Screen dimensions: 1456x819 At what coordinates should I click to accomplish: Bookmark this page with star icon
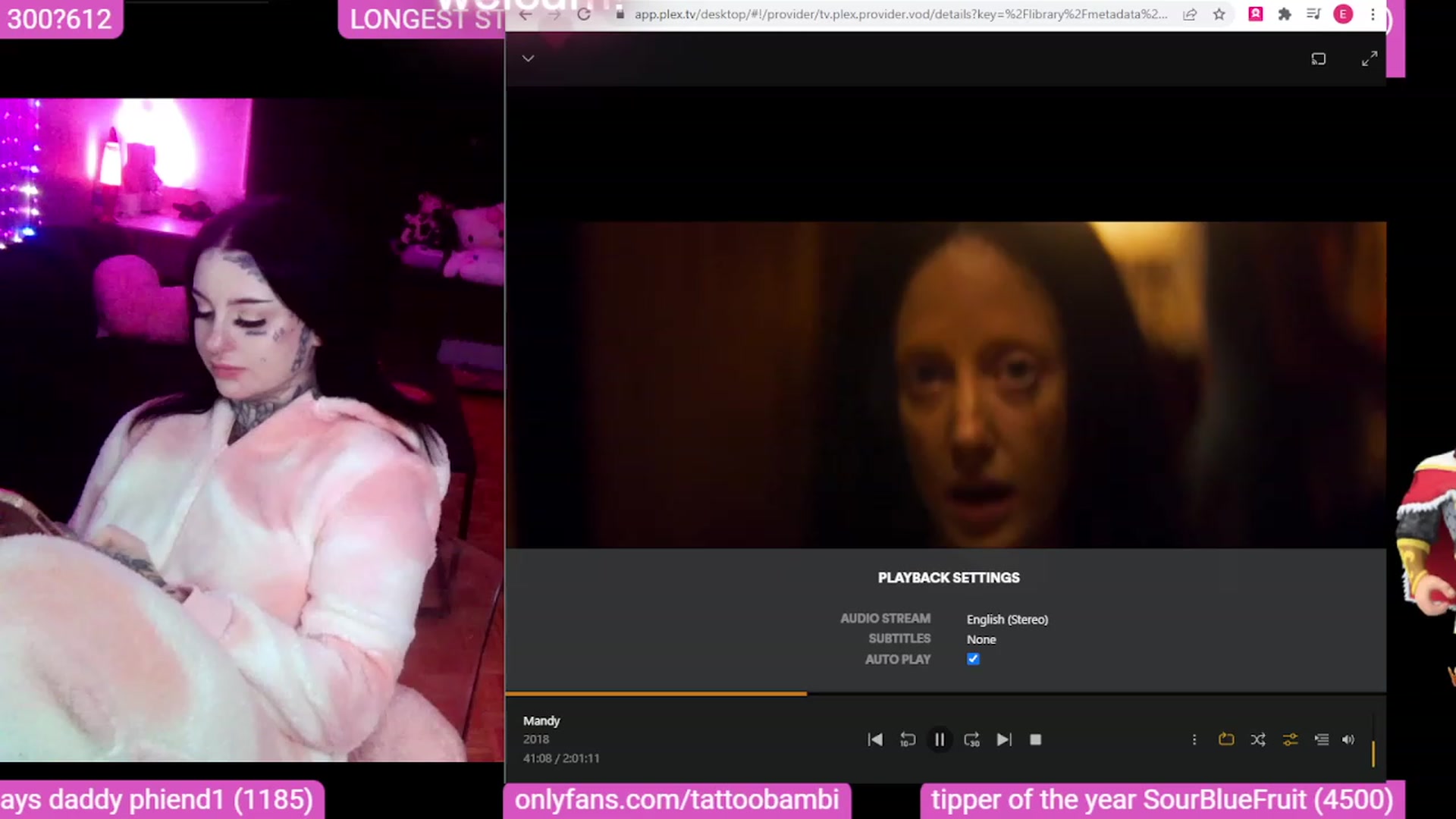click(1219, 14)
